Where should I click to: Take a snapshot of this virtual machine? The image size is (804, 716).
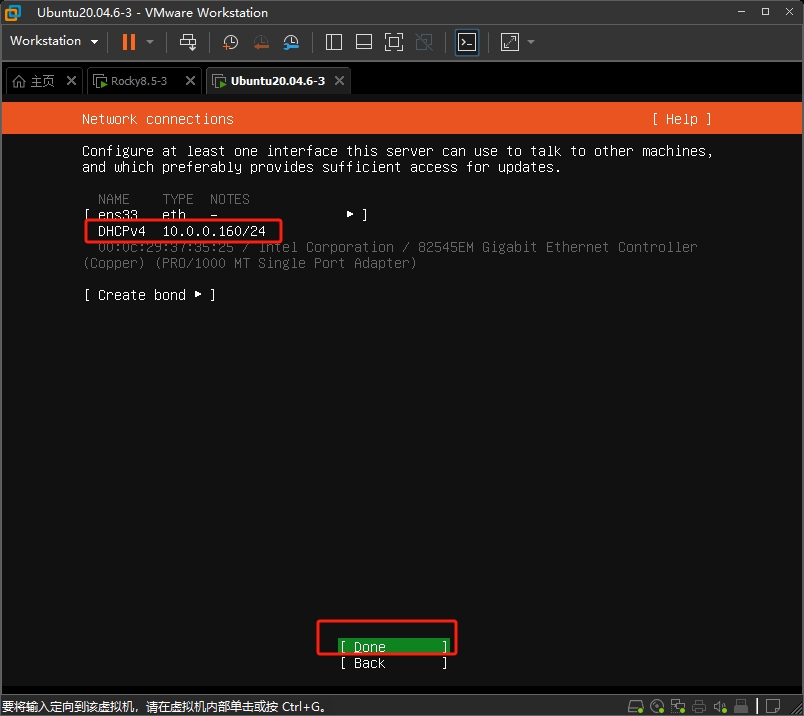coord(230,42)
